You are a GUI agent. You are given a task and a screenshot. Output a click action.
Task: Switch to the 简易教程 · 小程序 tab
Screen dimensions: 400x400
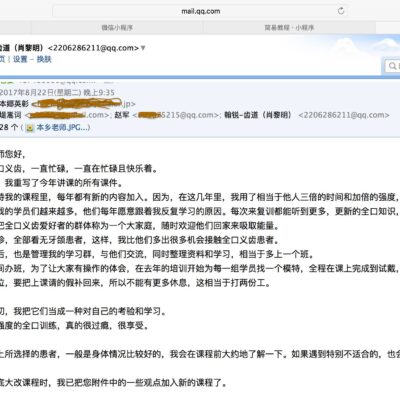coord(289,28)
